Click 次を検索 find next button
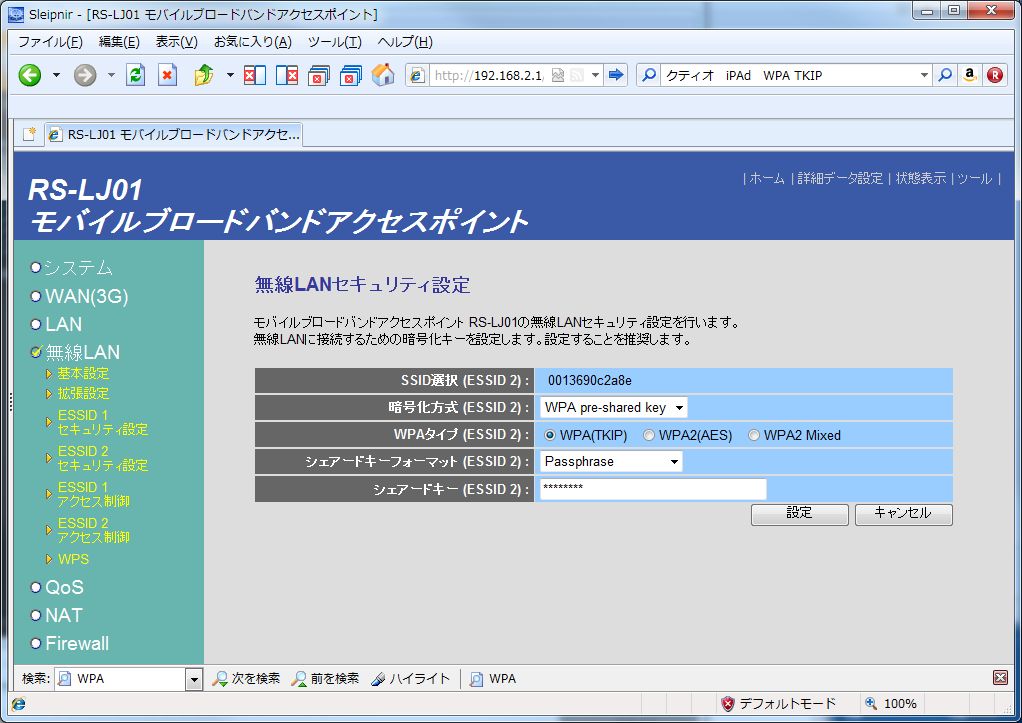1022x723 pixels. [246, 679]
